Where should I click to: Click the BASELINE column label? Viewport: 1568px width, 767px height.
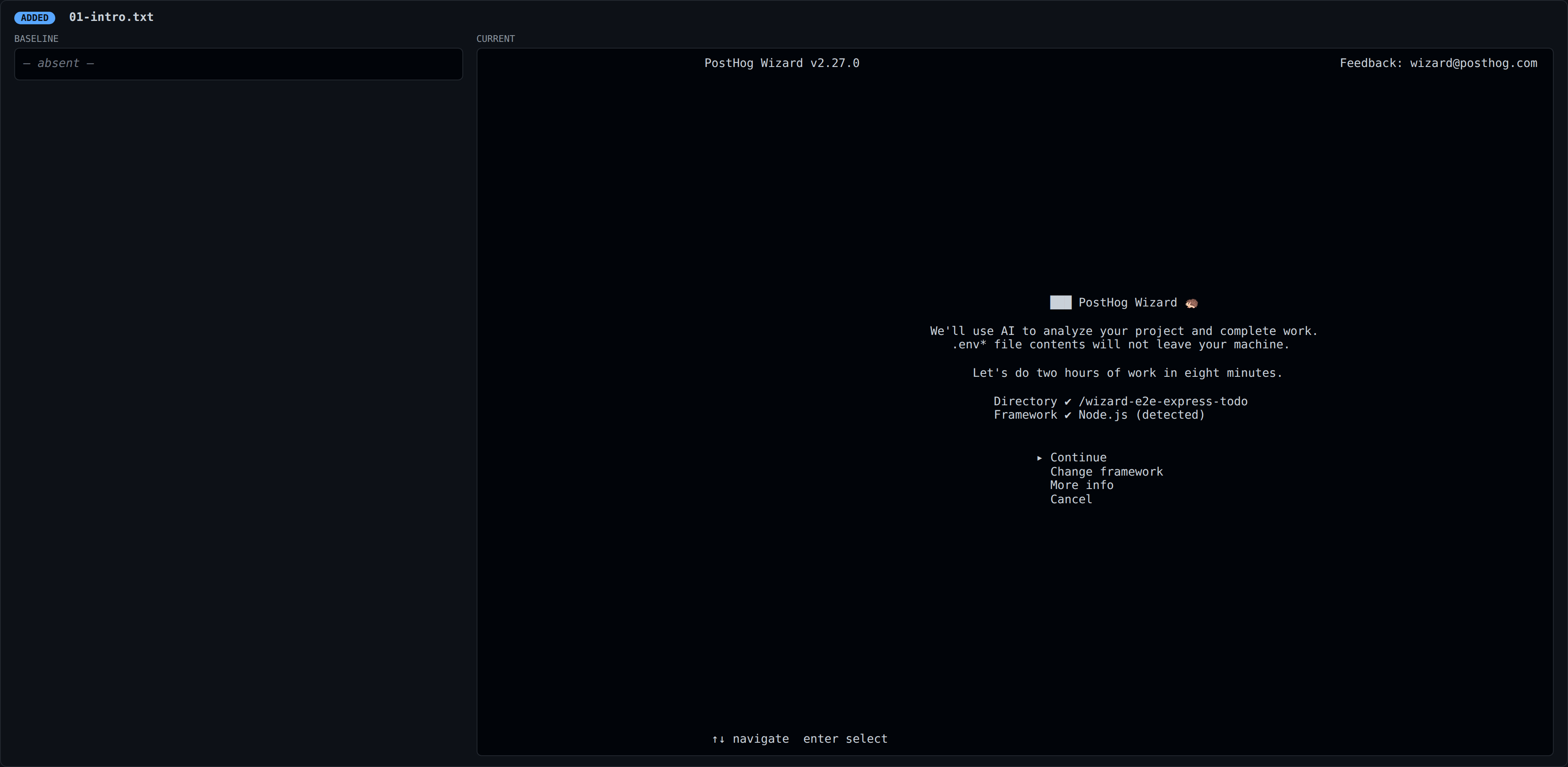(36, 39)
